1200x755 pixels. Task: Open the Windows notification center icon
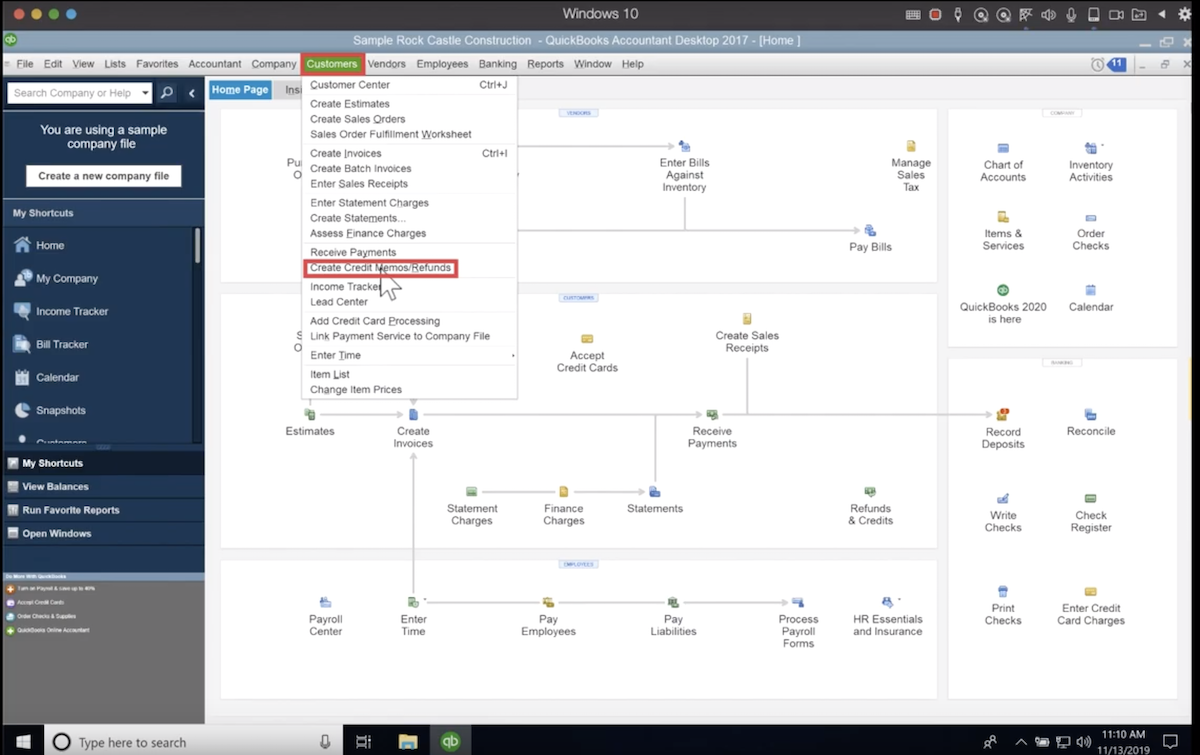coord(1171,742)
